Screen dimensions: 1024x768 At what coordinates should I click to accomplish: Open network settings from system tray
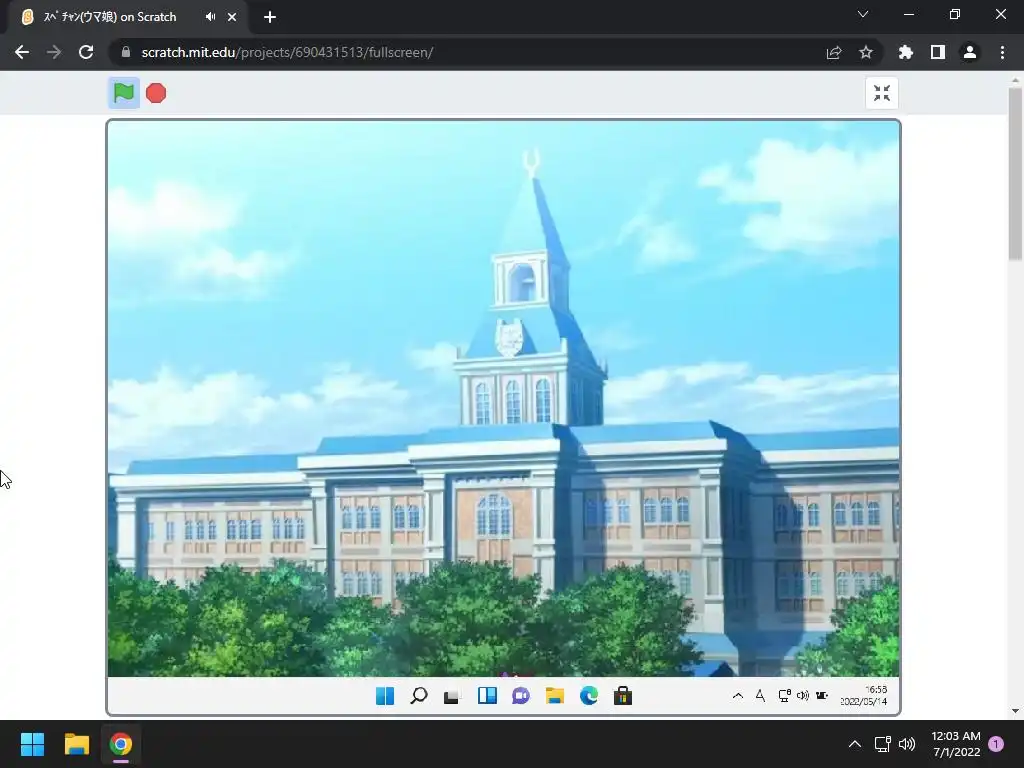(883, 744)
